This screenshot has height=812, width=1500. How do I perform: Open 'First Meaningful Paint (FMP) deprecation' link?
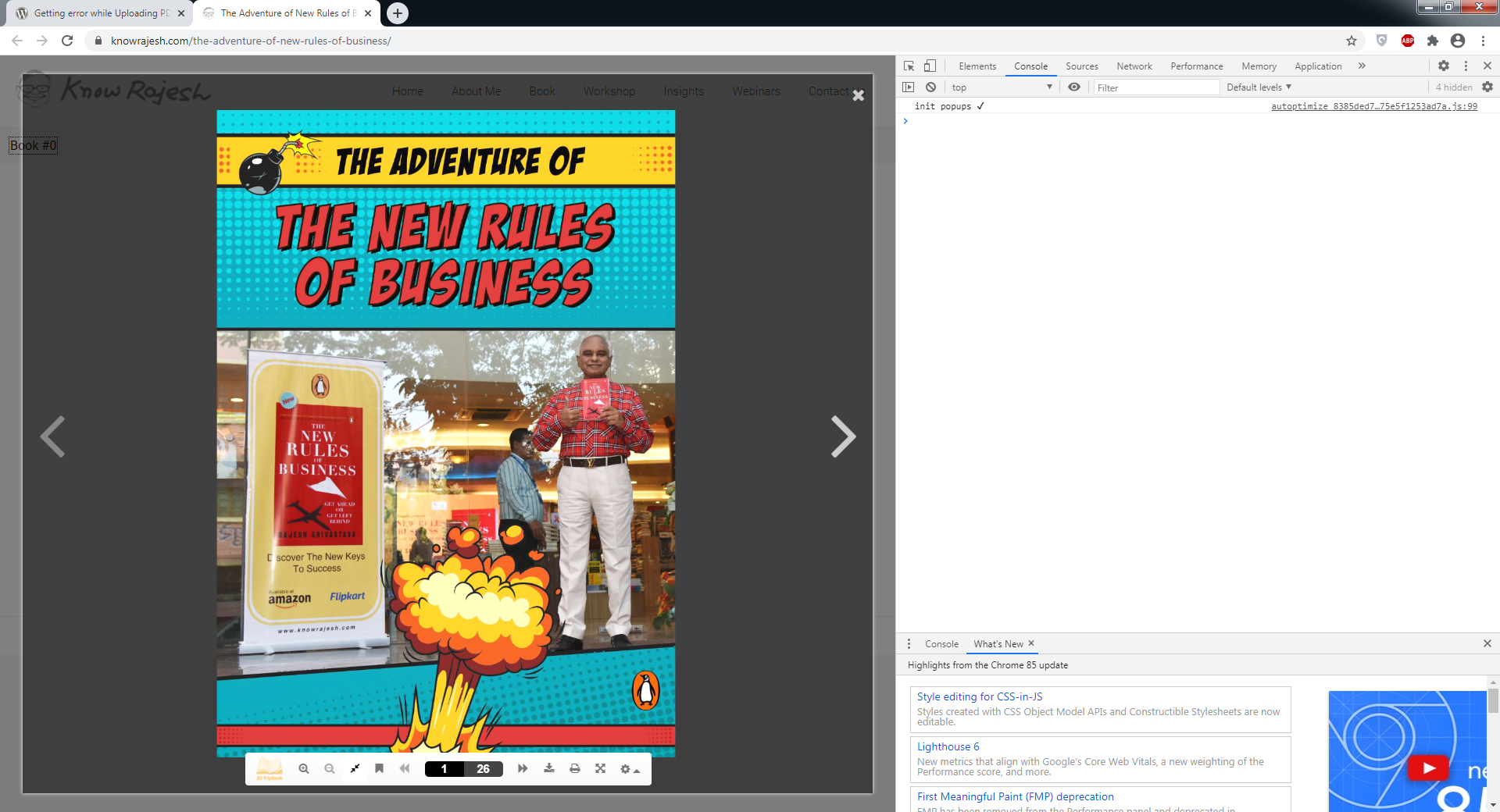tap(1016, 796)
